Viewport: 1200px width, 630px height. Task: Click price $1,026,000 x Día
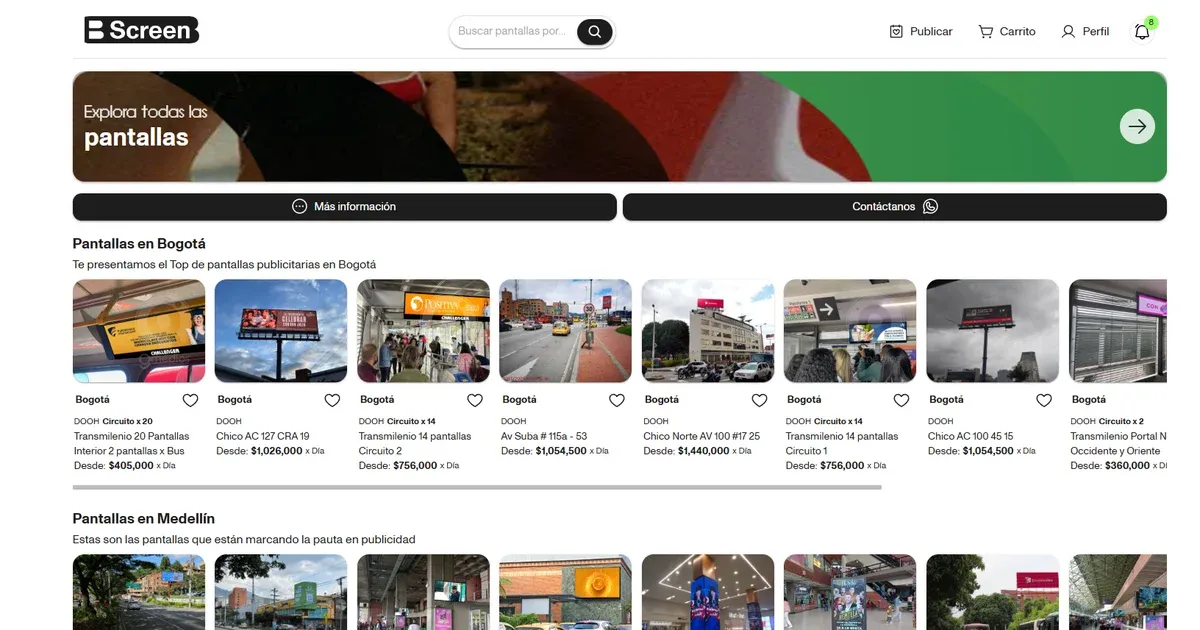(288, 451)
